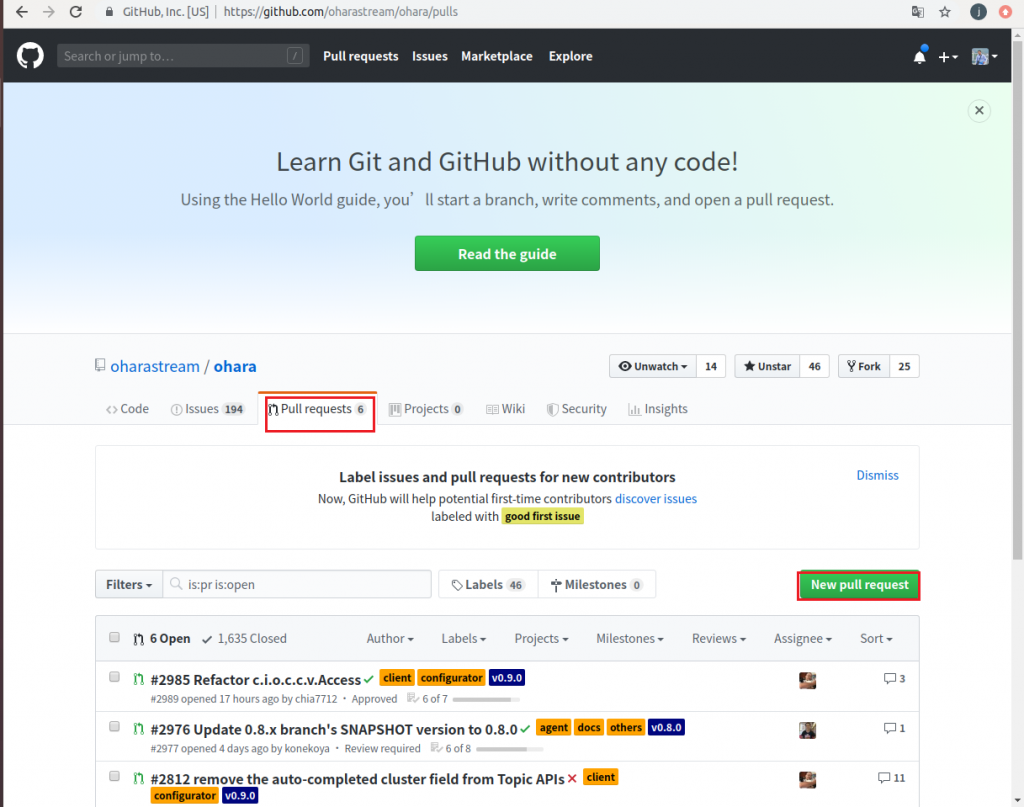Image resolution: width=1024 pixels, height=807 pixels.
Task: Open comments of PR #2976
Action: click(x=894, y=728)
